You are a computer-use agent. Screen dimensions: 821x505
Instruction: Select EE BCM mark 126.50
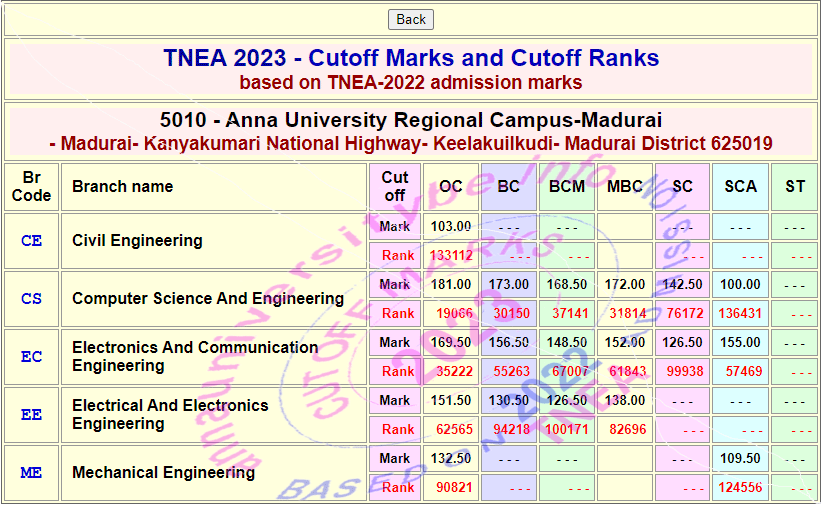click(x=567, y=401)
